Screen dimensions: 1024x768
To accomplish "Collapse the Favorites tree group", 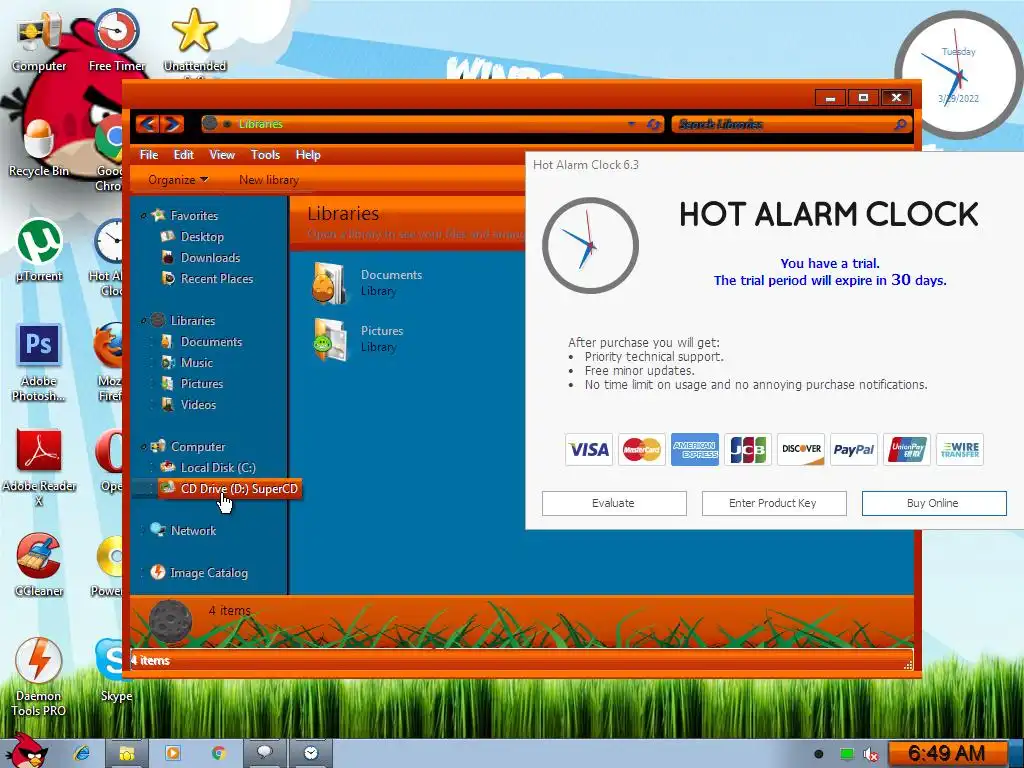I will [x=144, y=216].
